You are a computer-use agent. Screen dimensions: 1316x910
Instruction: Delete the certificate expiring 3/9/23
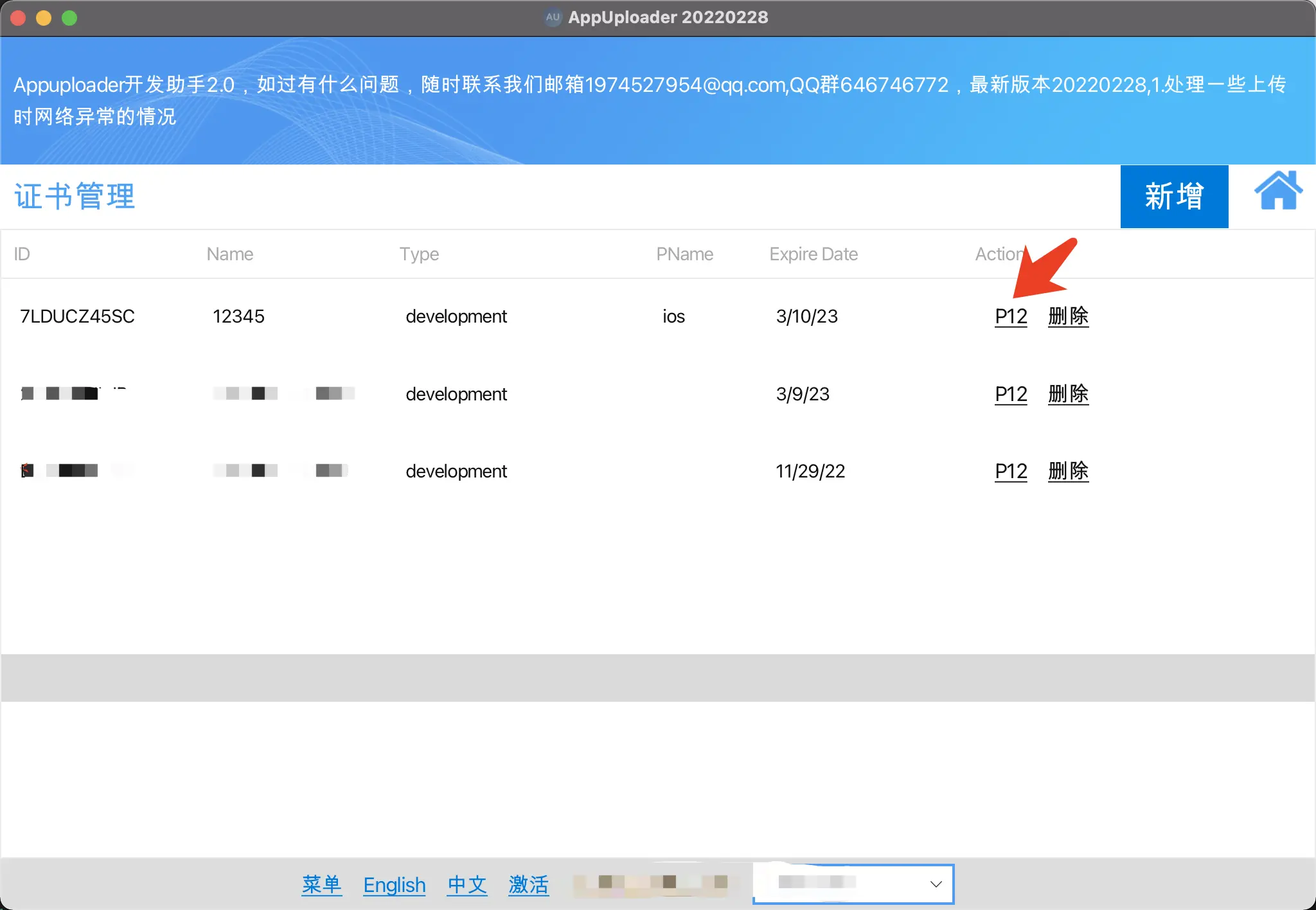pos(1068,394)
